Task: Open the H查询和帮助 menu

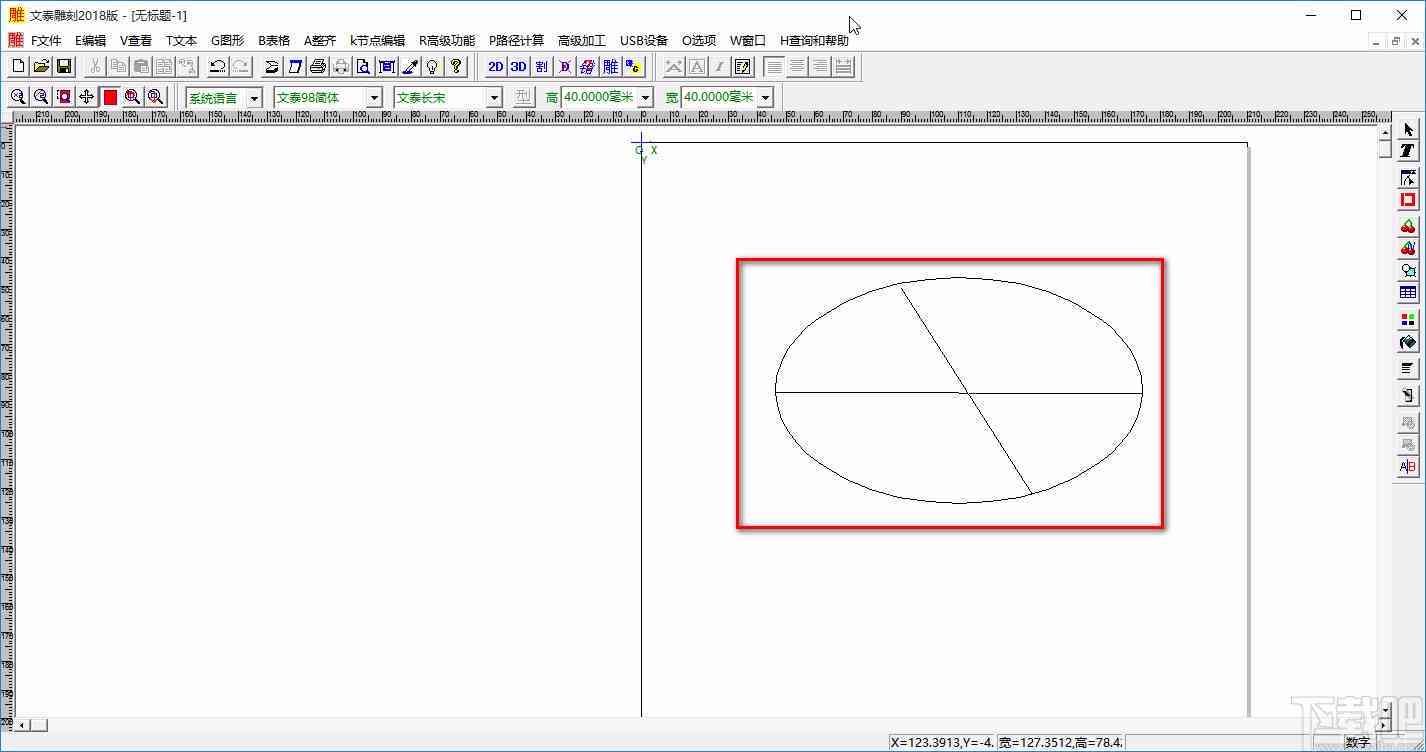Action: [x=814, y=41]
